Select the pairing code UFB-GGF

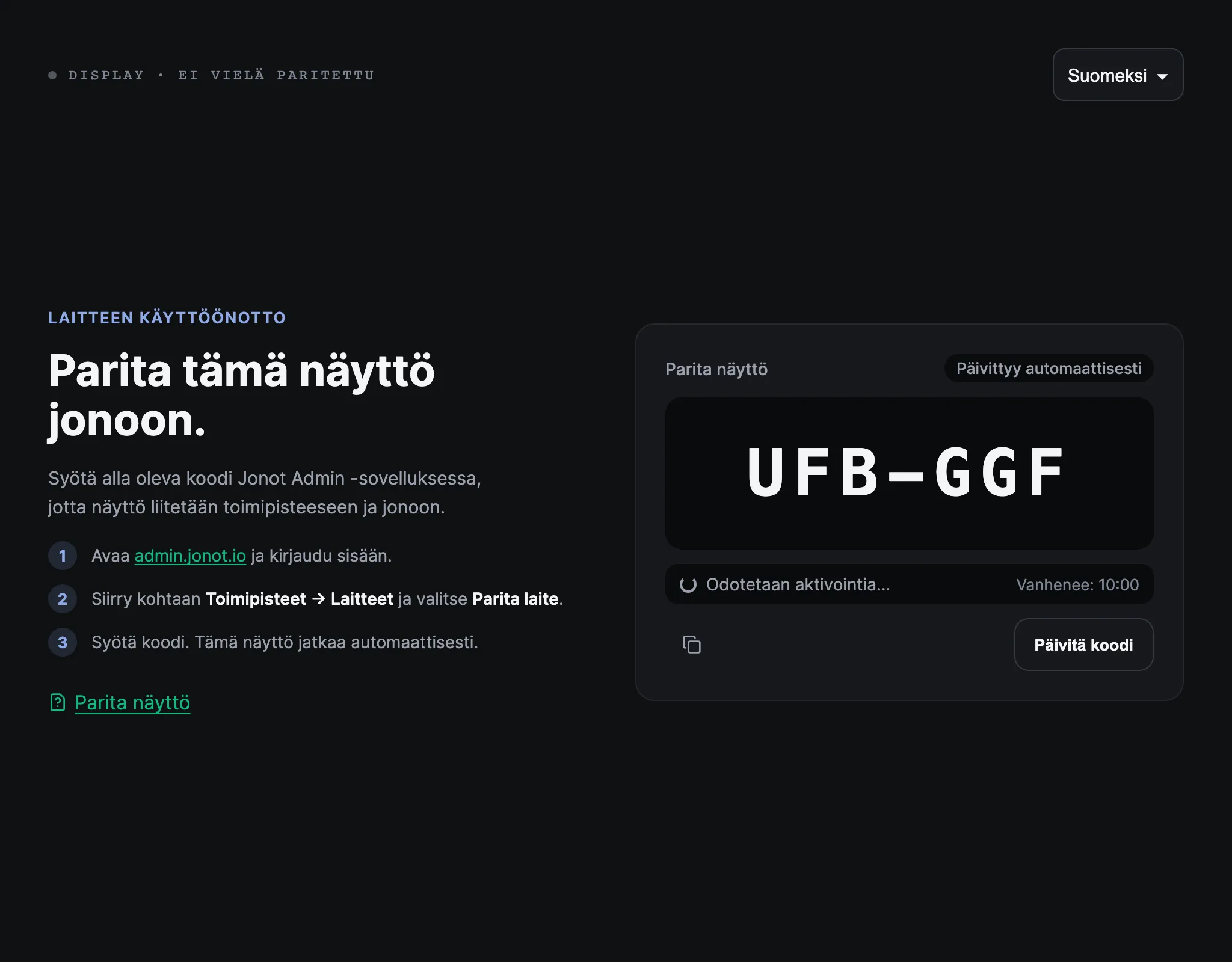click(905, 473)
